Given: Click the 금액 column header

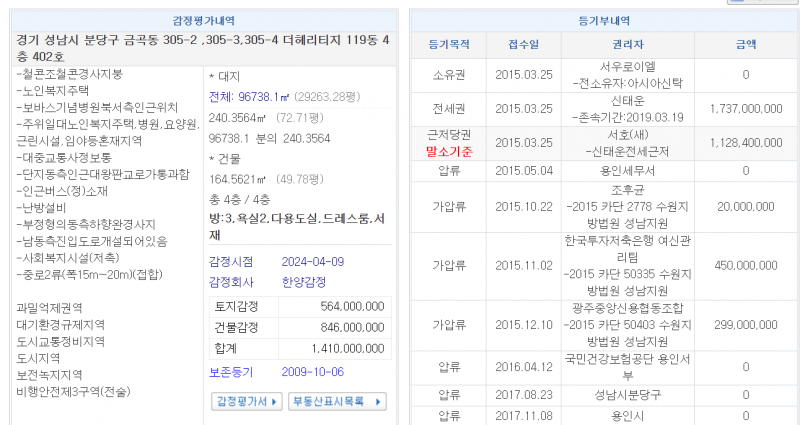Looking at the screenshot, I should 746,45.
